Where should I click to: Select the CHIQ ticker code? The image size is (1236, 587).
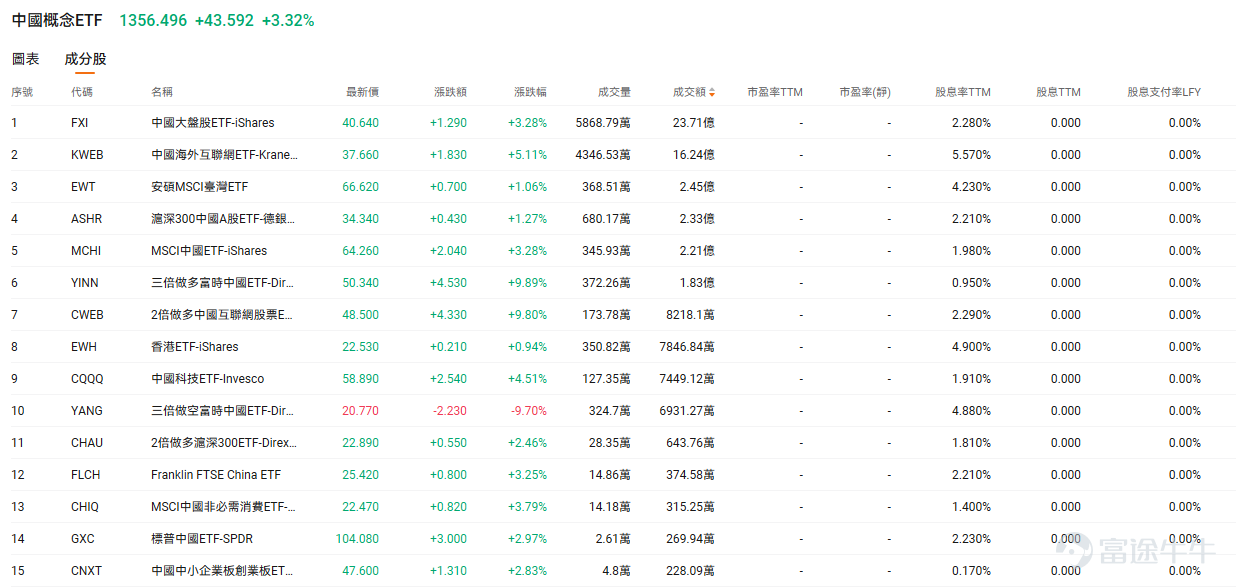[85, 507]
